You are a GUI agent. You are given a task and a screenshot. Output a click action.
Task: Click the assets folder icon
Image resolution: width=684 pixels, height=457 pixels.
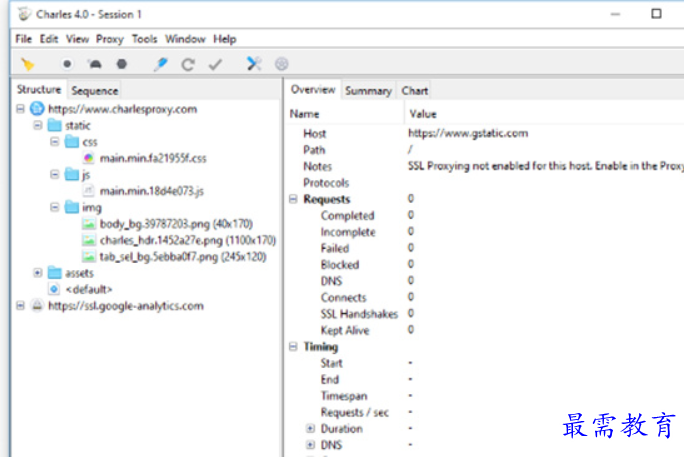[55, 273]
